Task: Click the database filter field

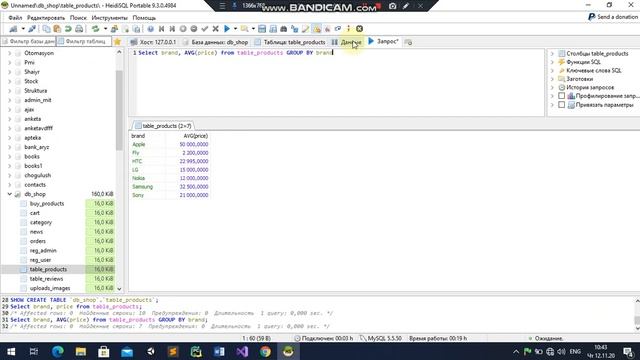Action: 28,42
